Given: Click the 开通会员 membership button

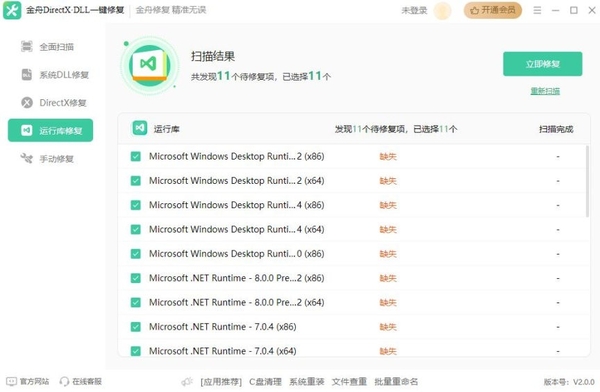Looking at the screenshot, I should point(493,10).
